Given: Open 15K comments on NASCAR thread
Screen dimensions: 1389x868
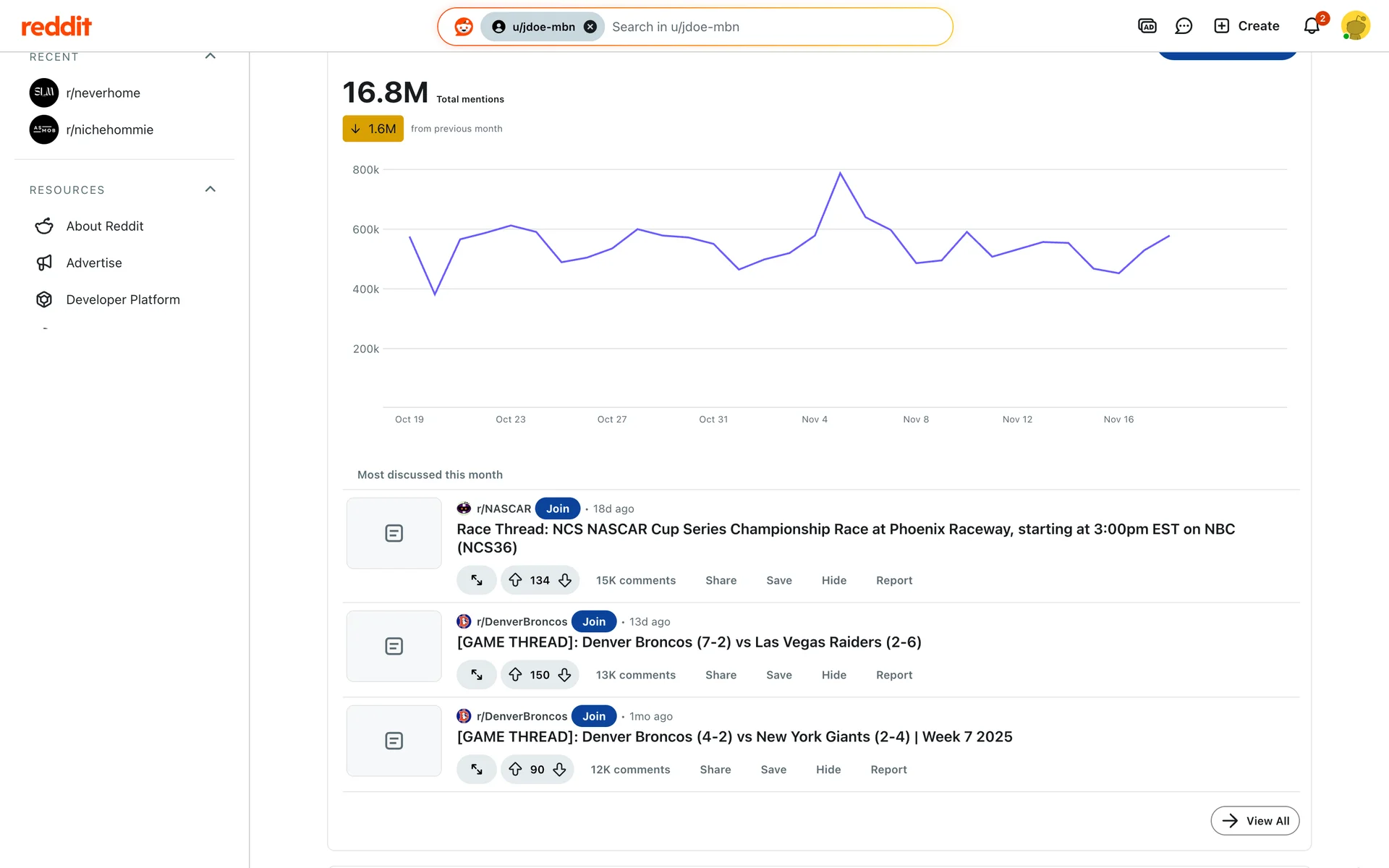Looking at the screenshot, I should tap(635, 580).
